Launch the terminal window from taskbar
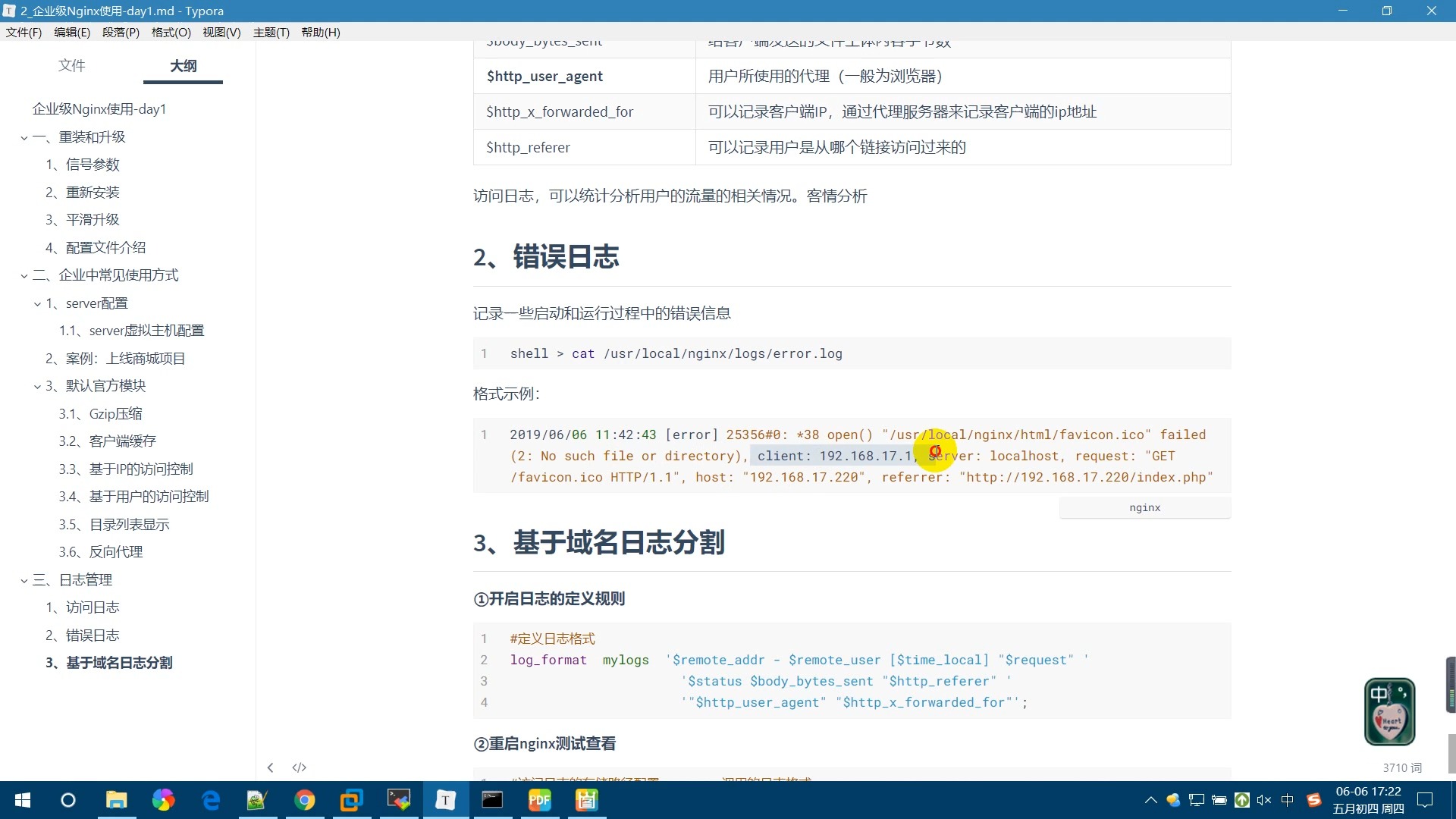 [492, 800]
